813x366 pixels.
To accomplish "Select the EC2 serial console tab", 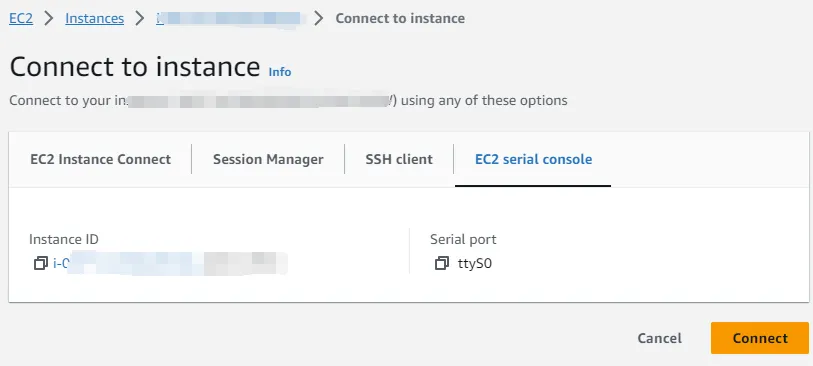I will point(534,159).
